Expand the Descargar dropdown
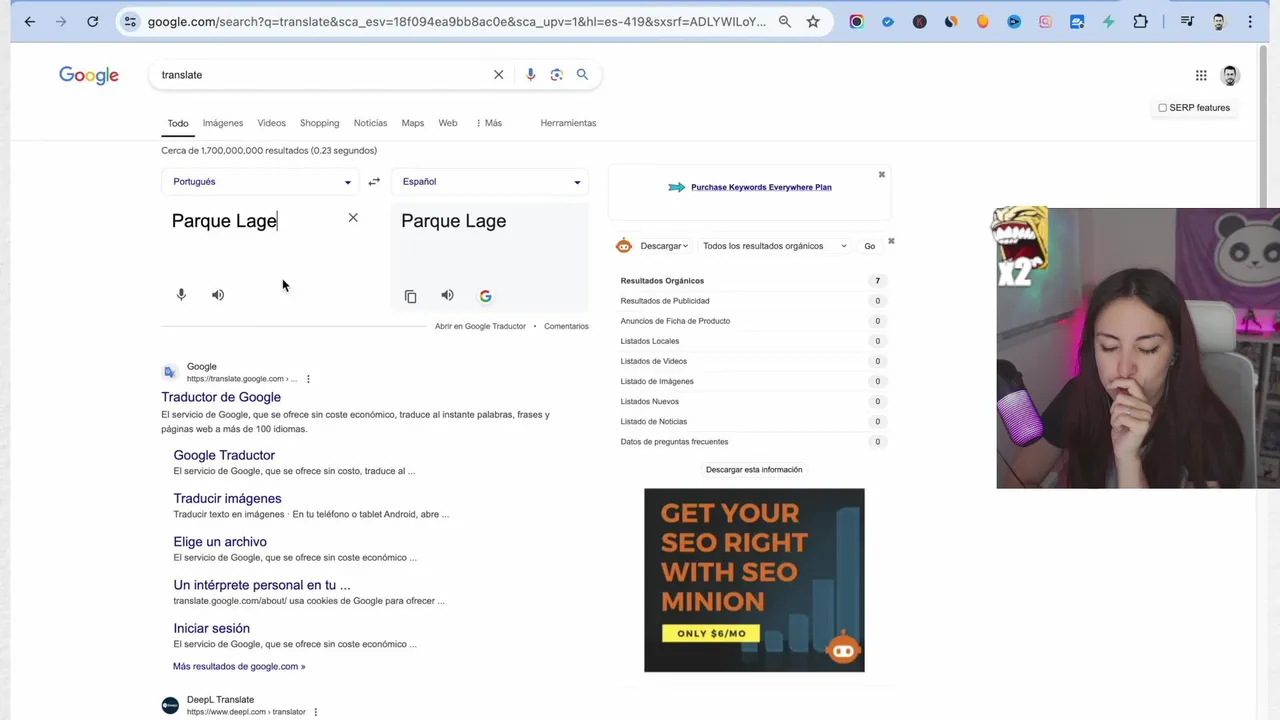The image size is (1280, 720). pyautogui.click(x=664, y=246)
